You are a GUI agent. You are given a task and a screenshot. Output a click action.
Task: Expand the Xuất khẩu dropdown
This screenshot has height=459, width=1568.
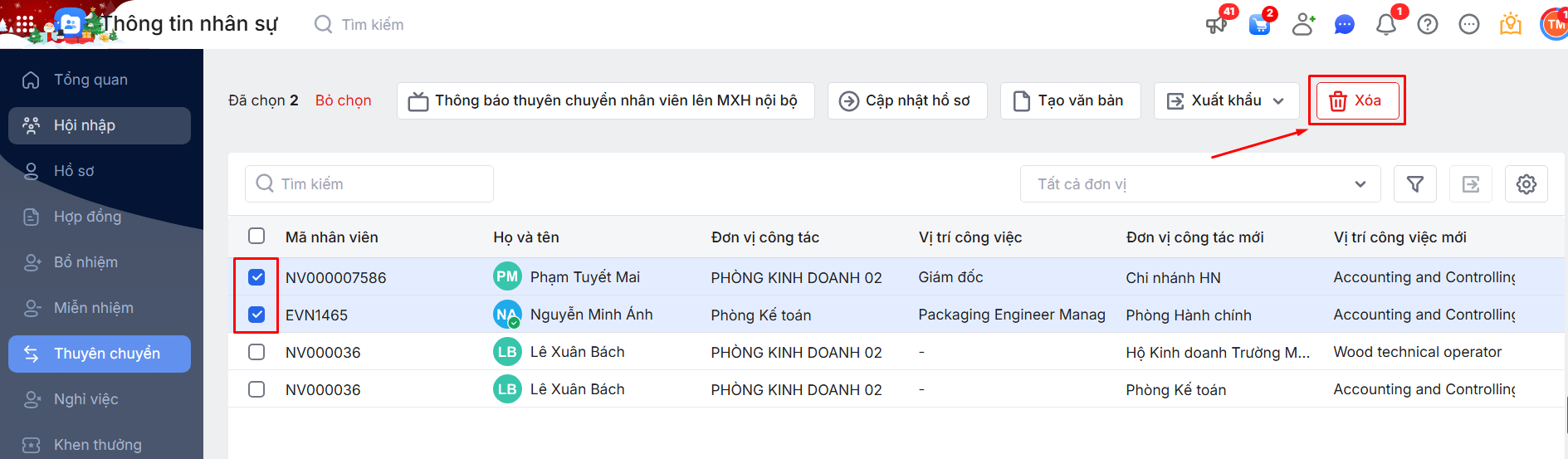pyautogui.click(x=1225, y=100)
